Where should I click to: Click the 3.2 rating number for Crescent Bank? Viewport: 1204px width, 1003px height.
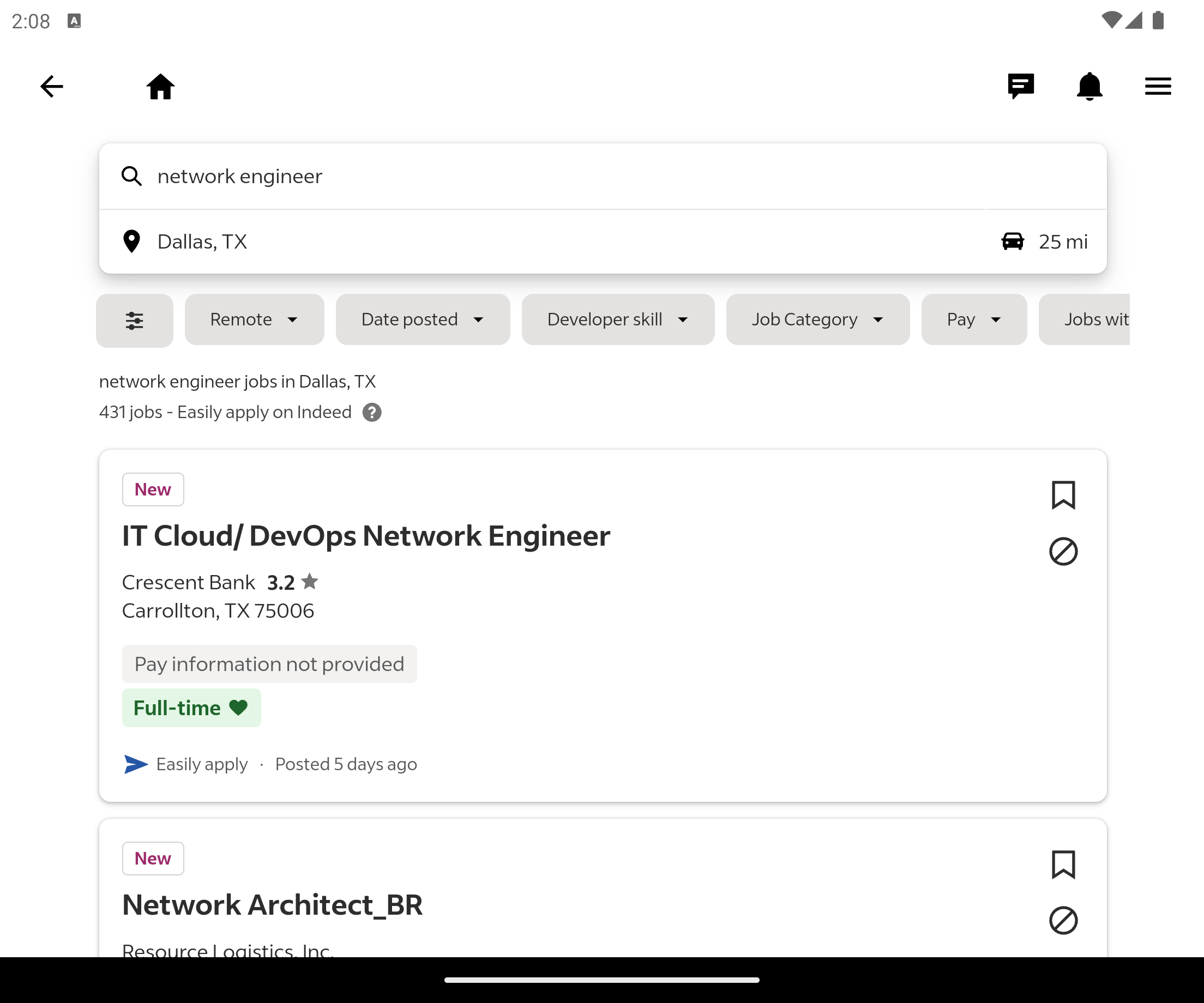(281, 582)
